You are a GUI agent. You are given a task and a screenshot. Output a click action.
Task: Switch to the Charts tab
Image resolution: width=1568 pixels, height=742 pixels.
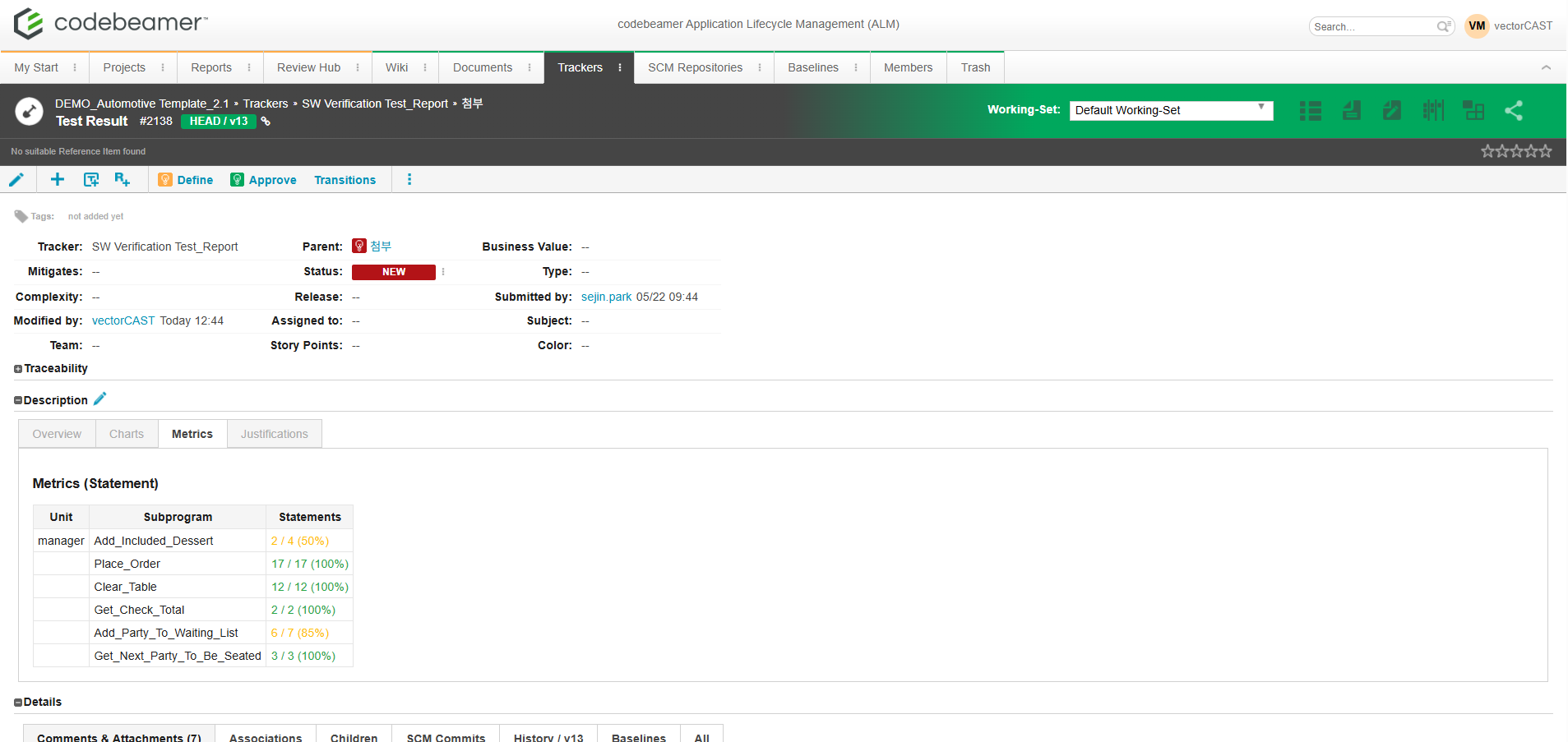tap(126, 433)
